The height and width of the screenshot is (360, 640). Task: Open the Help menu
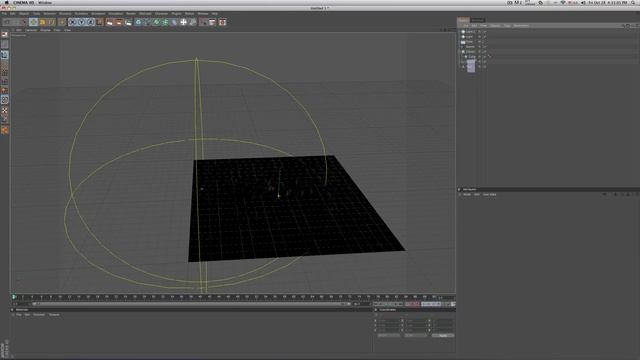(x=215, y=13)
